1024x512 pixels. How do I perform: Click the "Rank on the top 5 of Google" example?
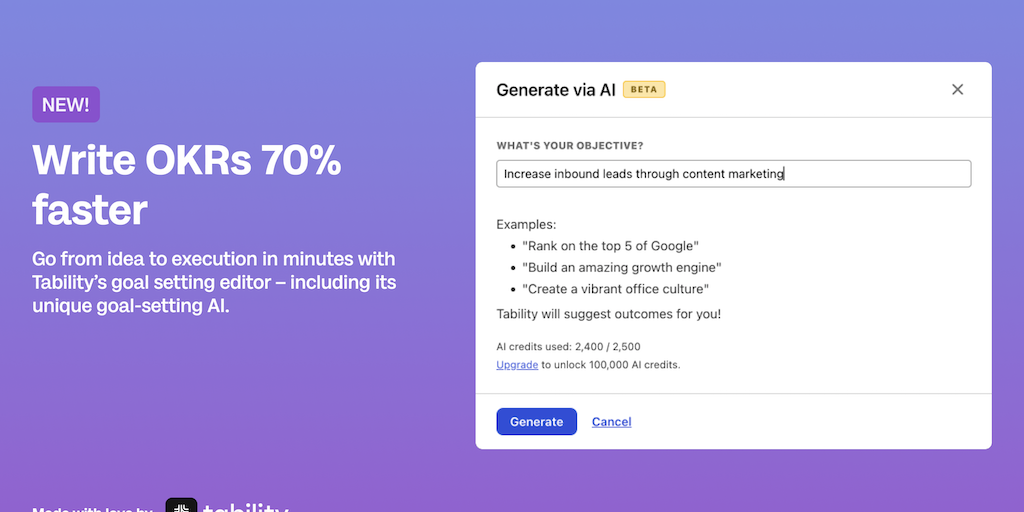coord(610,246)
